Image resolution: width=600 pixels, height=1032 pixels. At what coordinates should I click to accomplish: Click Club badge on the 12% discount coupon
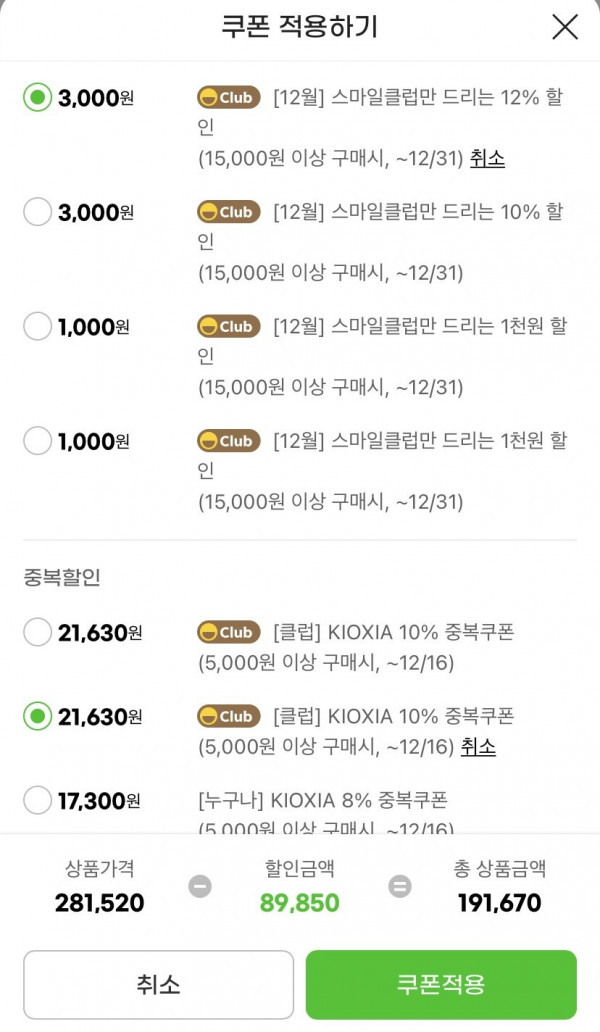click(x=229, y=97)
